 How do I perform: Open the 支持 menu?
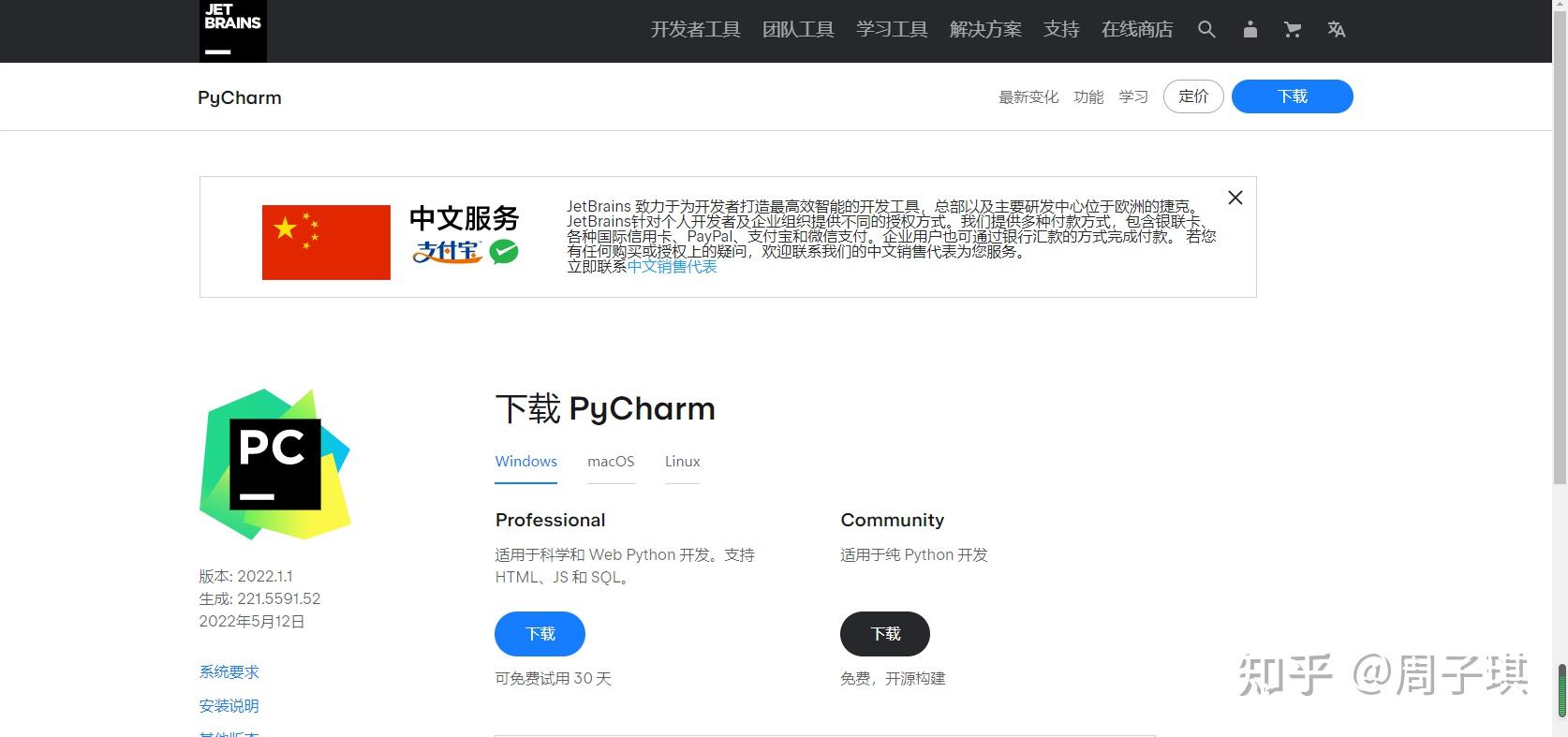(x=1061, y=30)
